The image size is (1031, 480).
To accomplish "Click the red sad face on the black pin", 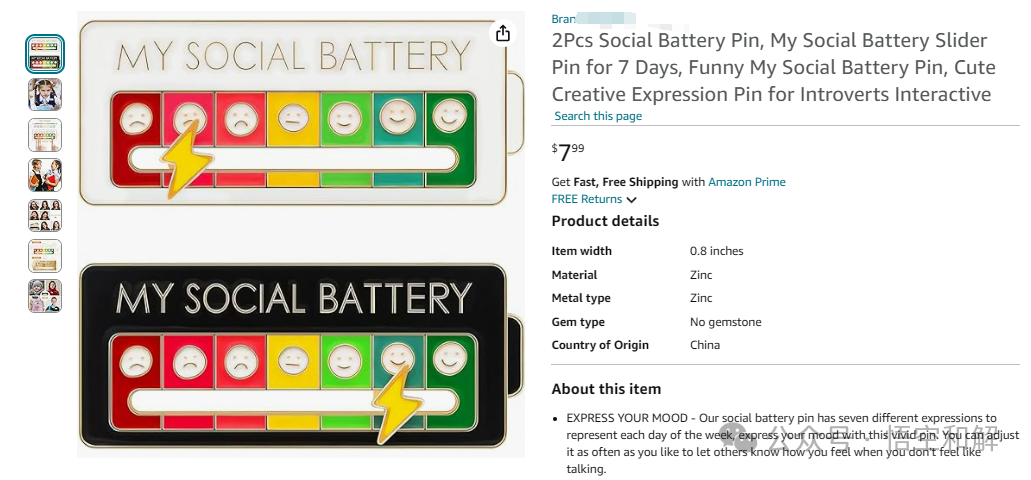I will click(136, 362).
